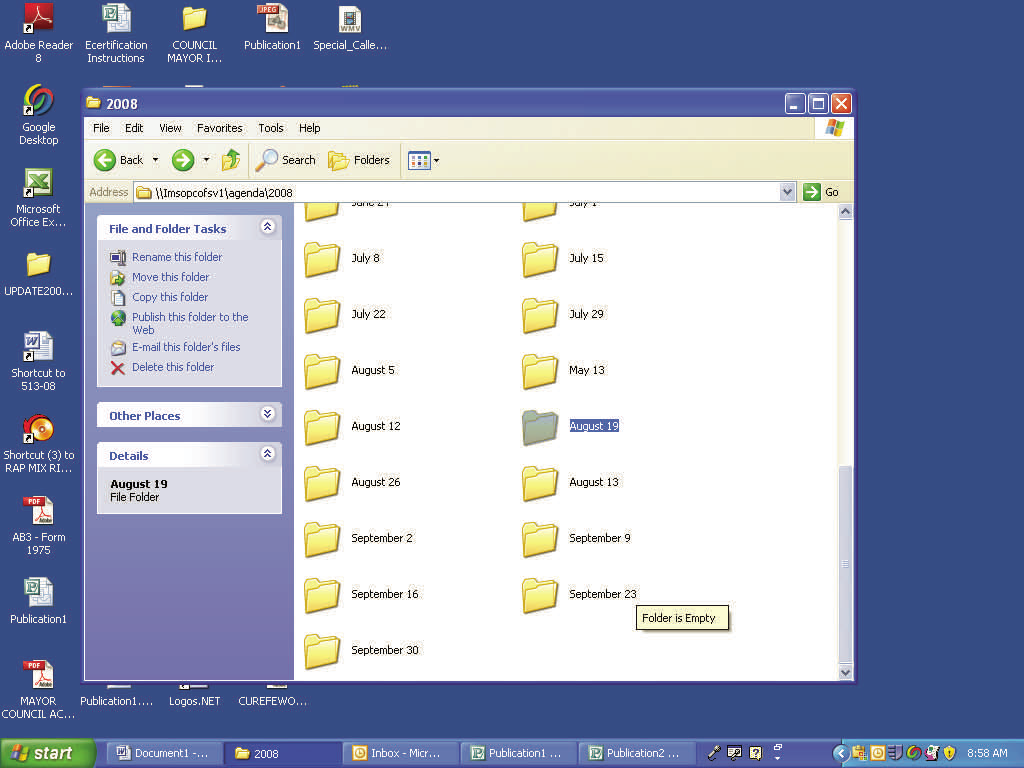Select the August 5 folder
Viewport: 1024px width, 768px height.
[350, 372]
